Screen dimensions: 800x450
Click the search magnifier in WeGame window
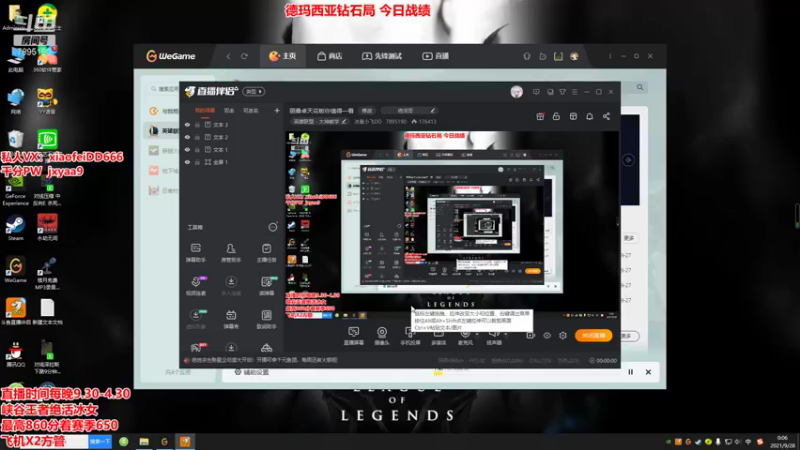tap(640, 87)
